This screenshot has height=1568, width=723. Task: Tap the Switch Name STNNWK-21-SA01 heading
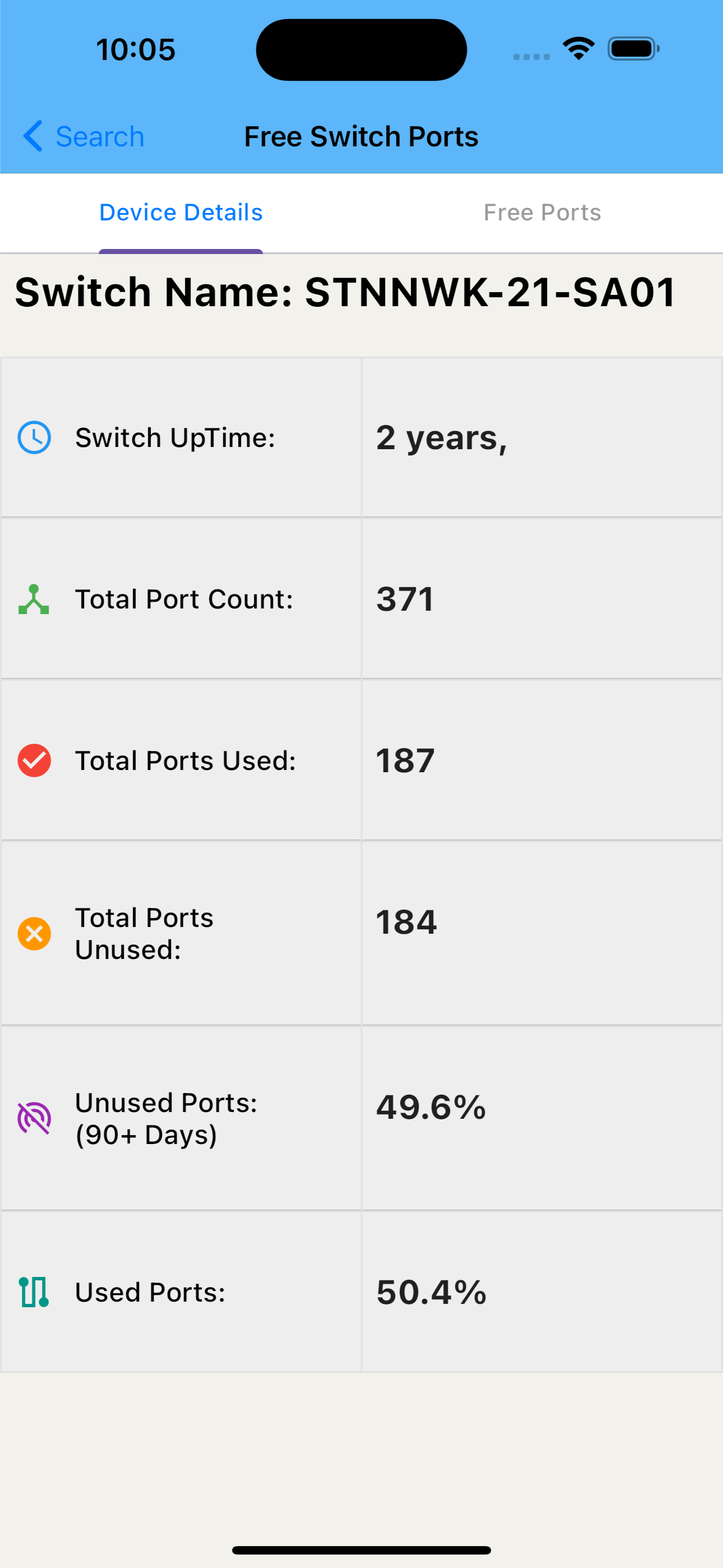coord(345,292)
